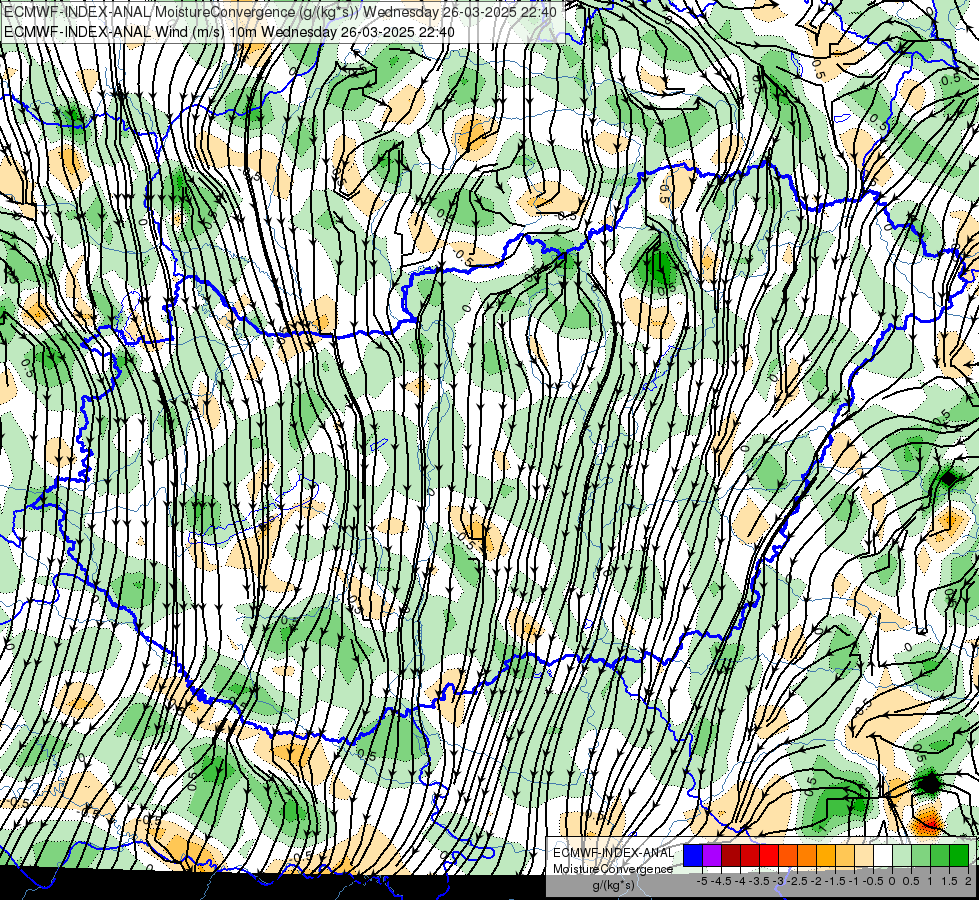Click the '2' label at legend's right end
Image resolution: width=979 pixels, height=900 pixels.
click(968, 881)
